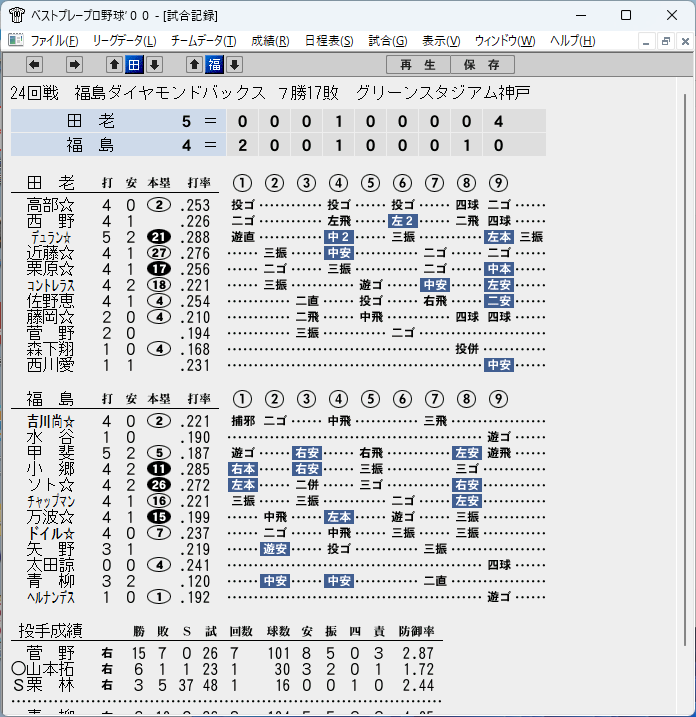The width and height of the screenshot is (696, 717).
Task: Open the ファイル(F) menu
Action: (x=54, y=41)
